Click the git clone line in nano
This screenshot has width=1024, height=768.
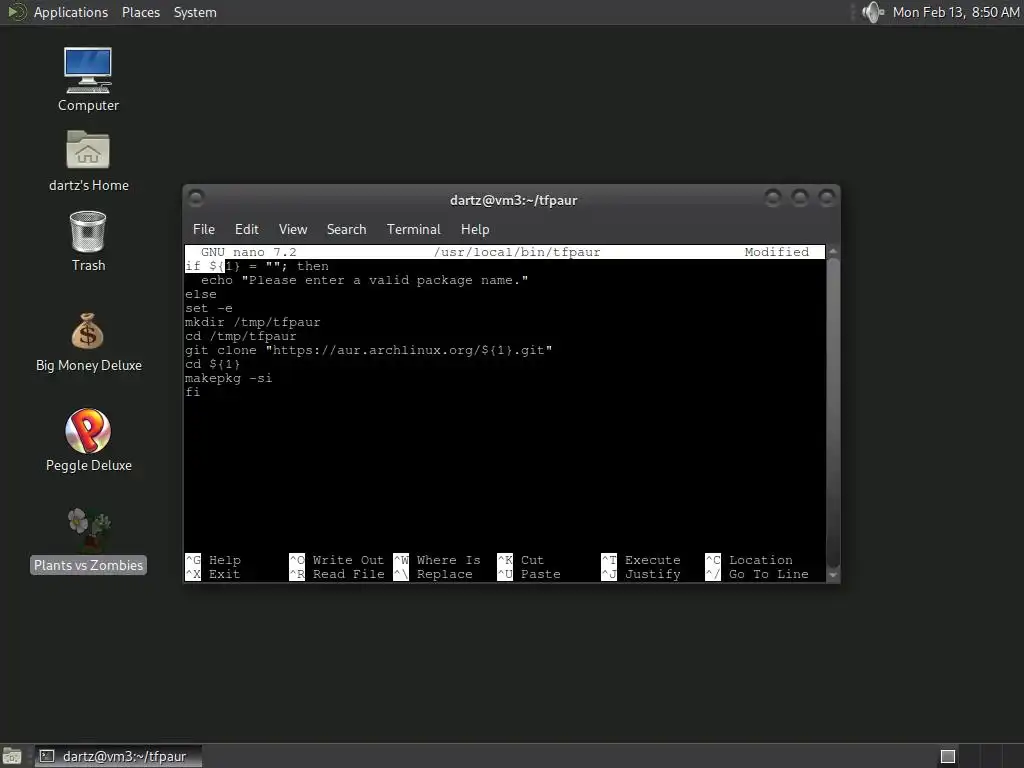(x=368, y=350)
